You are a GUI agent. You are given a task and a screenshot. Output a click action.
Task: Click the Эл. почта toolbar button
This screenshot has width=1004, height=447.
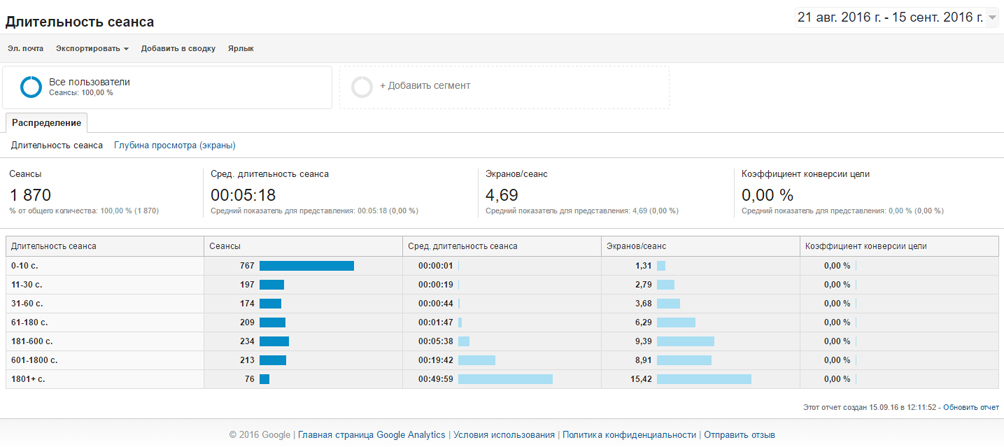[26, 49]
